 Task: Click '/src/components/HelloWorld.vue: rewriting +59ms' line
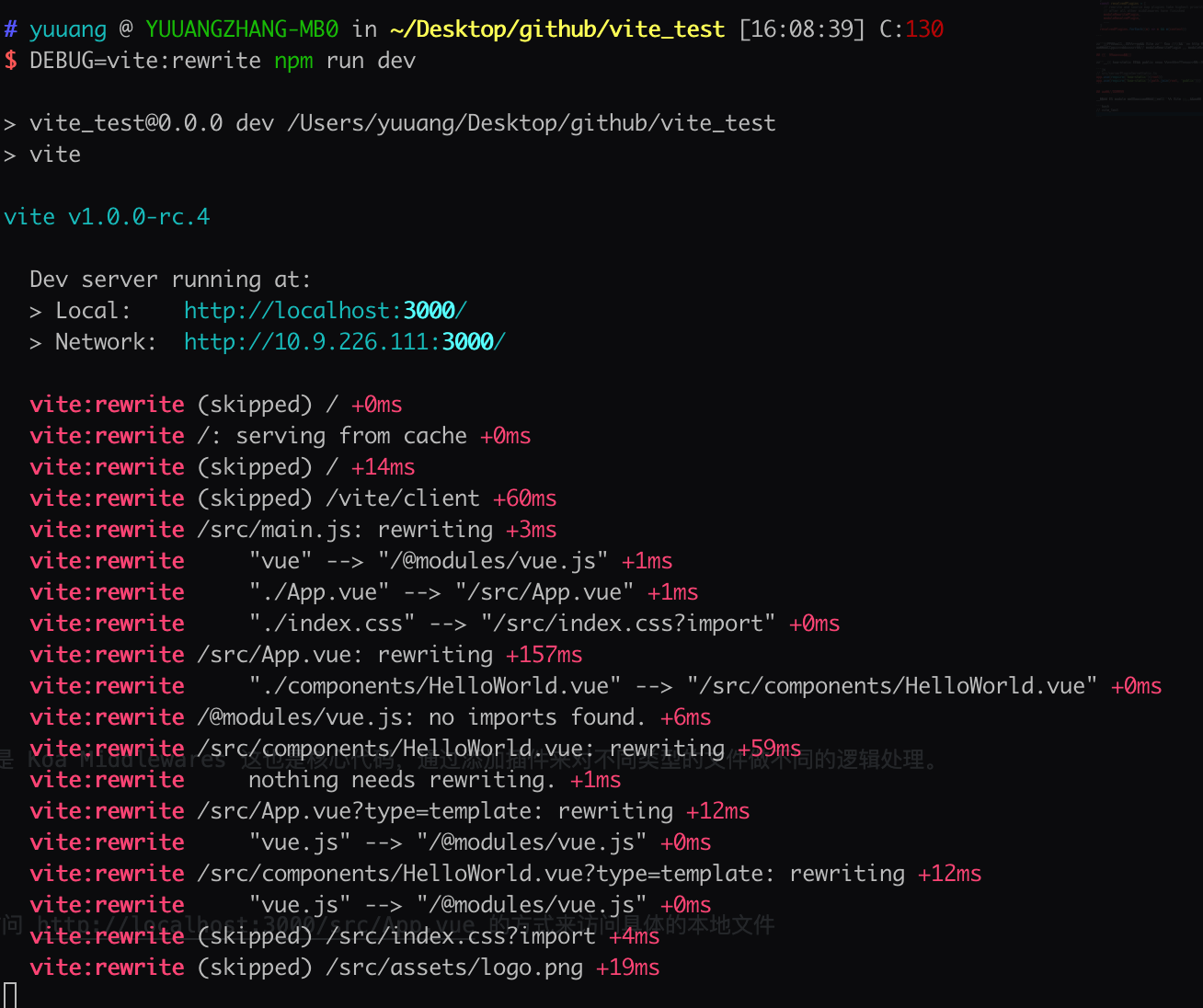tap(415, 749)
